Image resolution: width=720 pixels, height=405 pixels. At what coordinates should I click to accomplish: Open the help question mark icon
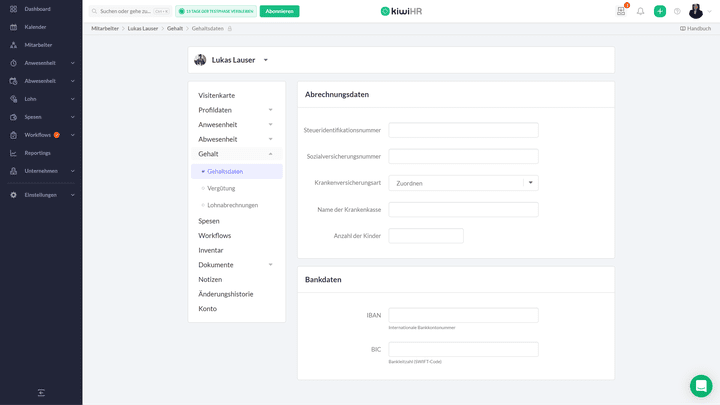pos(677,11)
